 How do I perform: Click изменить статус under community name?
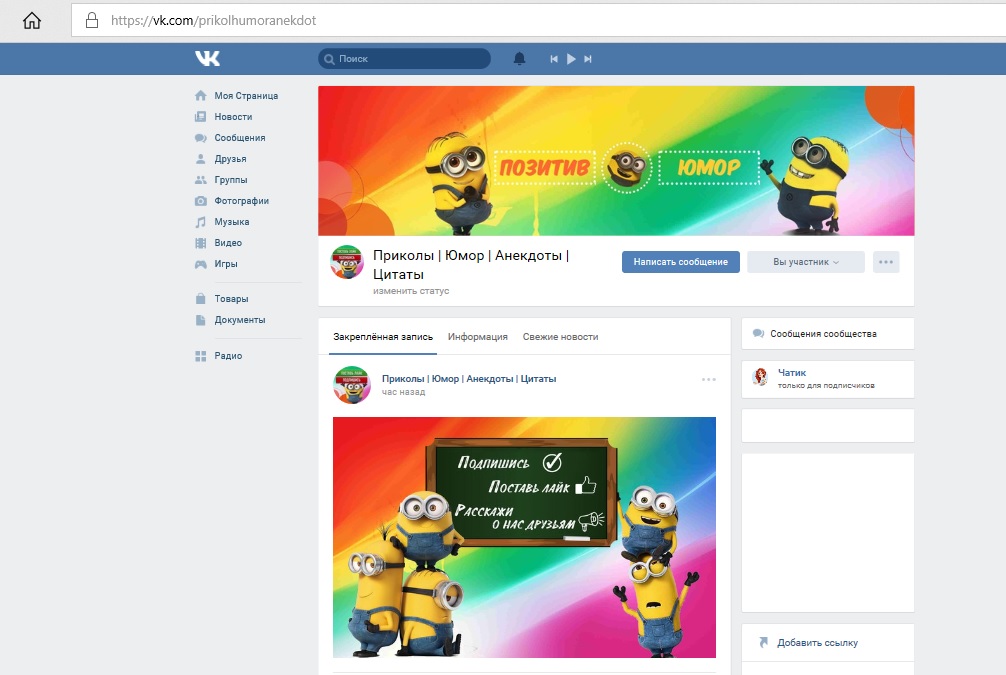(411, 291)
